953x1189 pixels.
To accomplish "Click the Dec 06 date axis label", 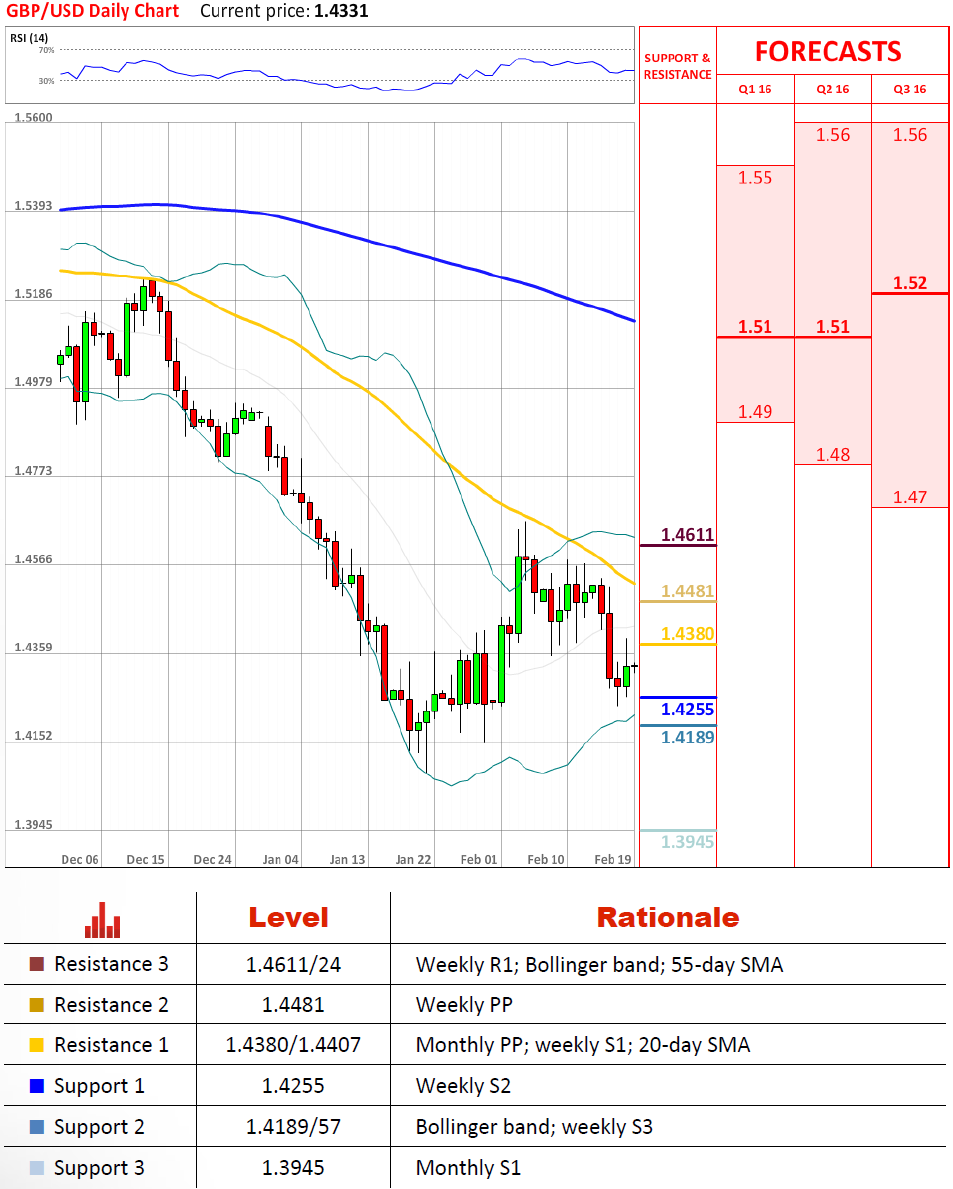I will (80, 859).
